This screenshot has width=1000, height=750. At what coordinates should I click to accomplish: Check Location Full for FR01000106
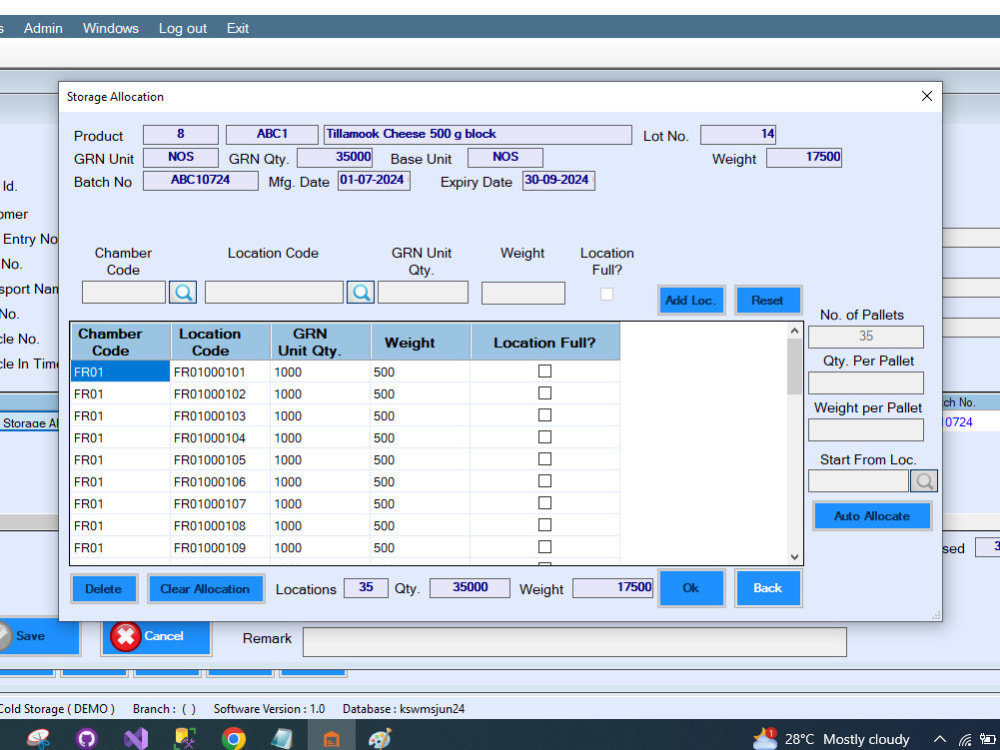click(545, 481)
